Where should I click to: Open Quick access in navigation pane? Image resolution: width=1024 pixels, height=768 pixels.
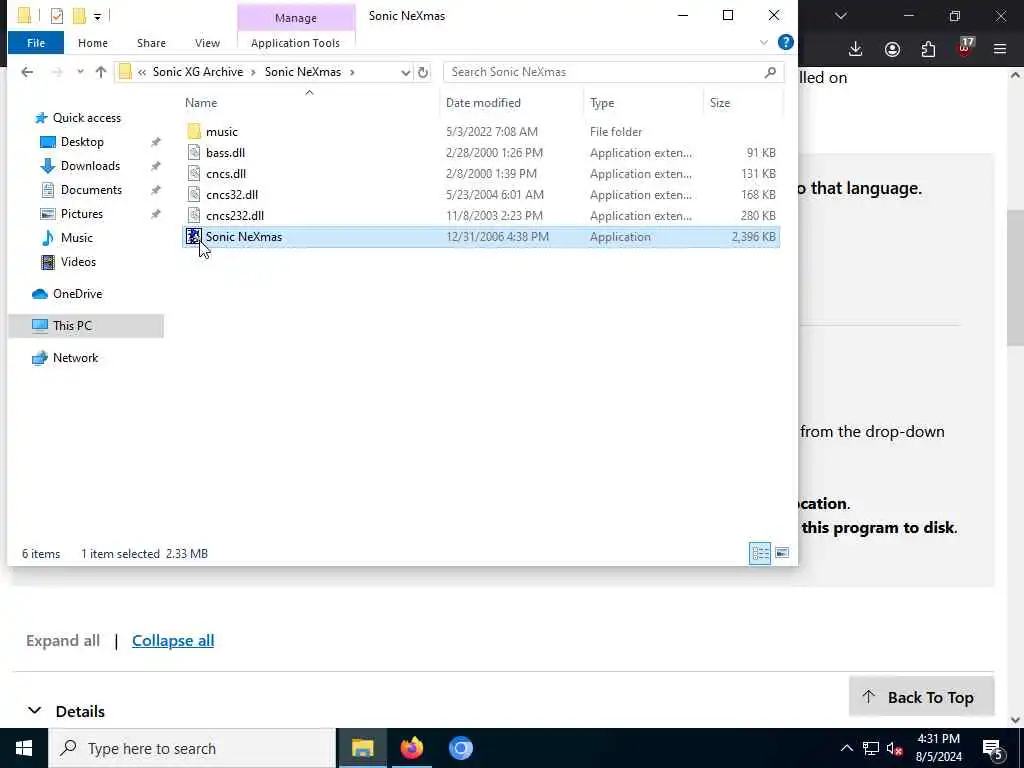[x=86, y=118]
